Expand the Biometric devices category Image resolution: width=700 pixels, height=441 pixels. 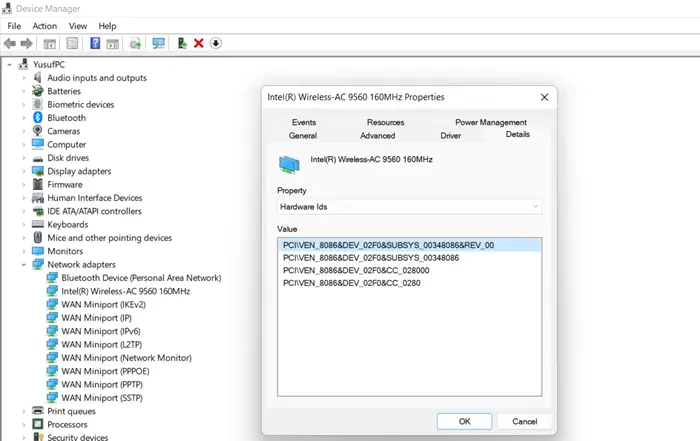coord(24,104)
